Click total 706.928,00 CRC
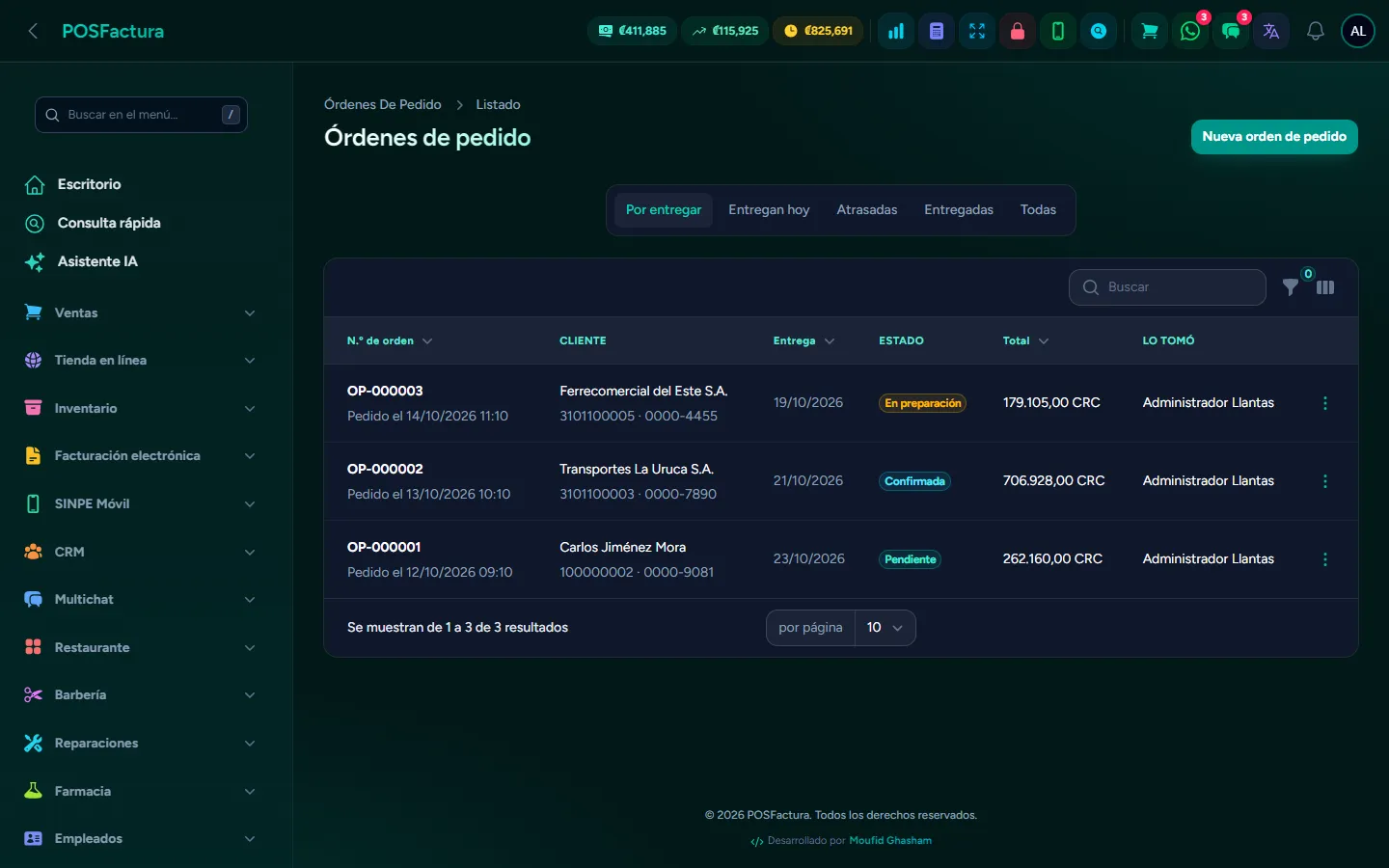The height and width of the screenshot is (868, 1389). click(x=1054, y=480)
